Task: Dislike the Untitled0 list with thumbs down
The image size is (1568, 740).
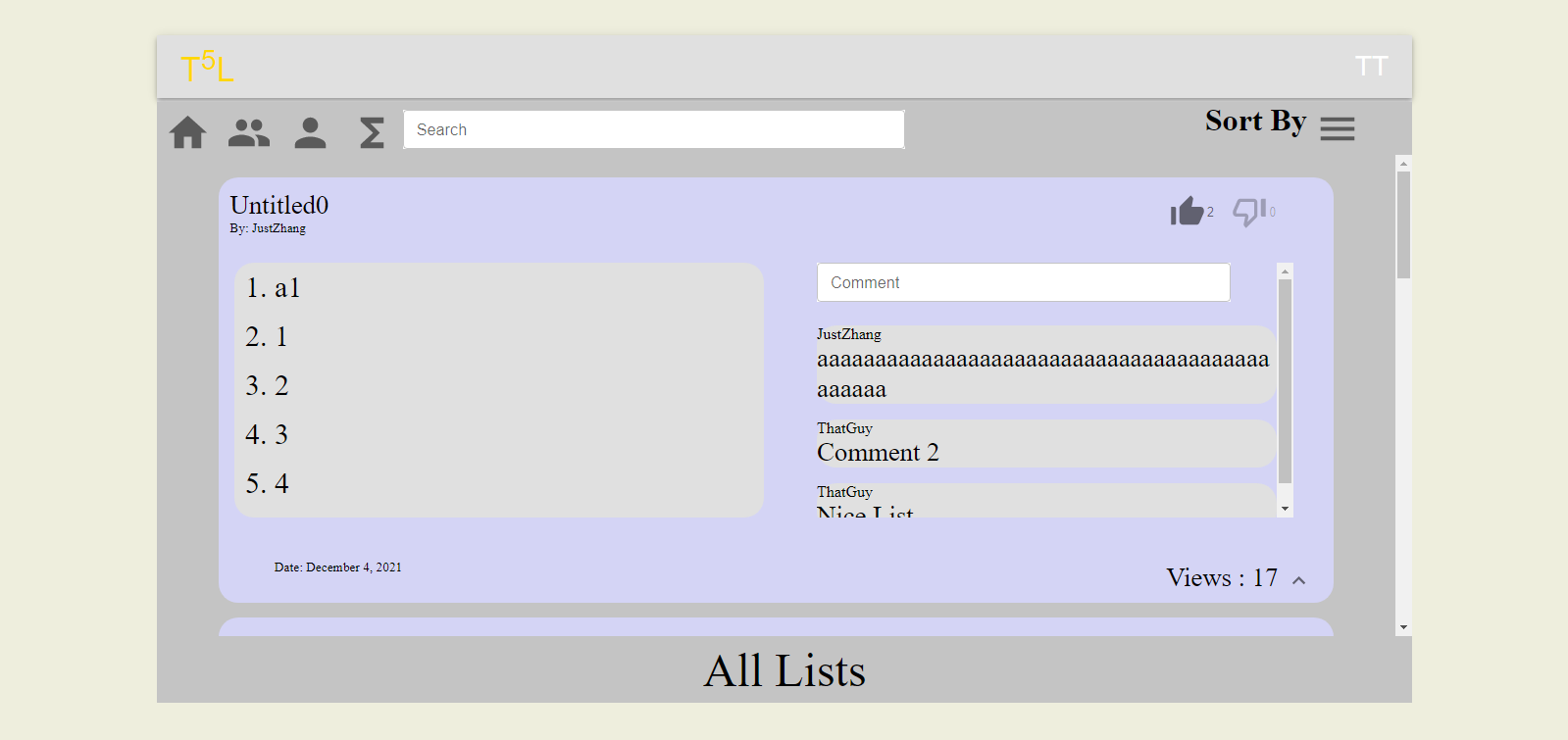Action: (1249, 211)
